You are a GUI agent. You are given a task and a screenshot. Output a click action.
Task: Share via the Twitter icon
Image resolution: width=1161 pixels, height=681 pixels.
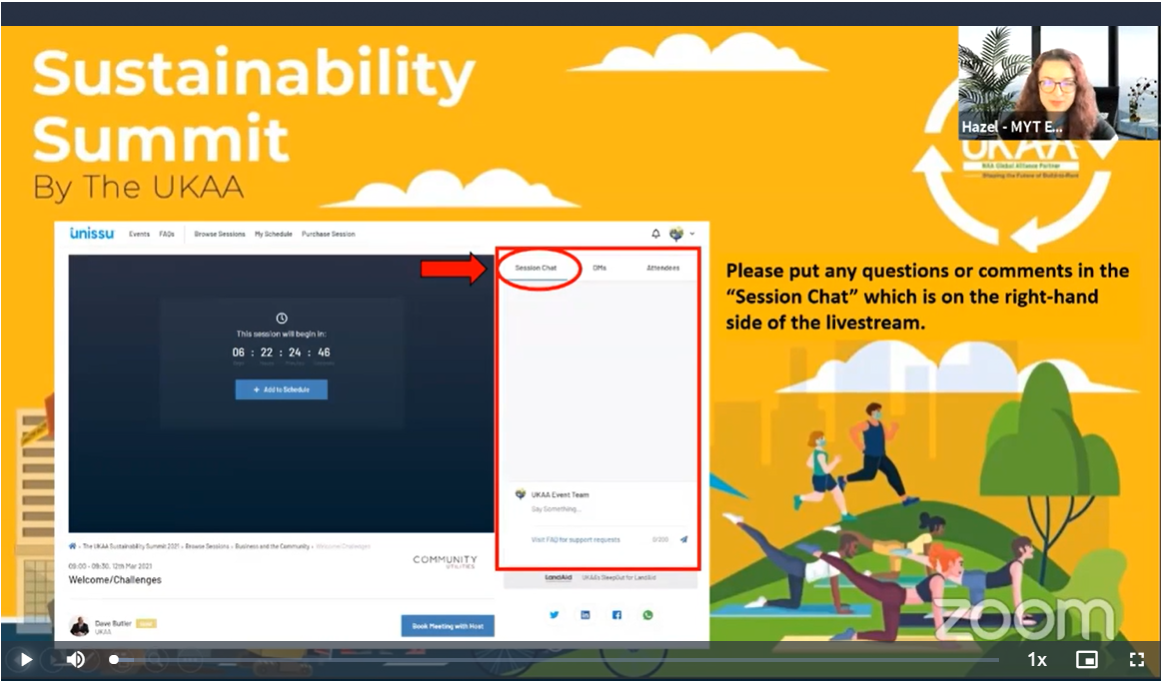coord(554,615)
